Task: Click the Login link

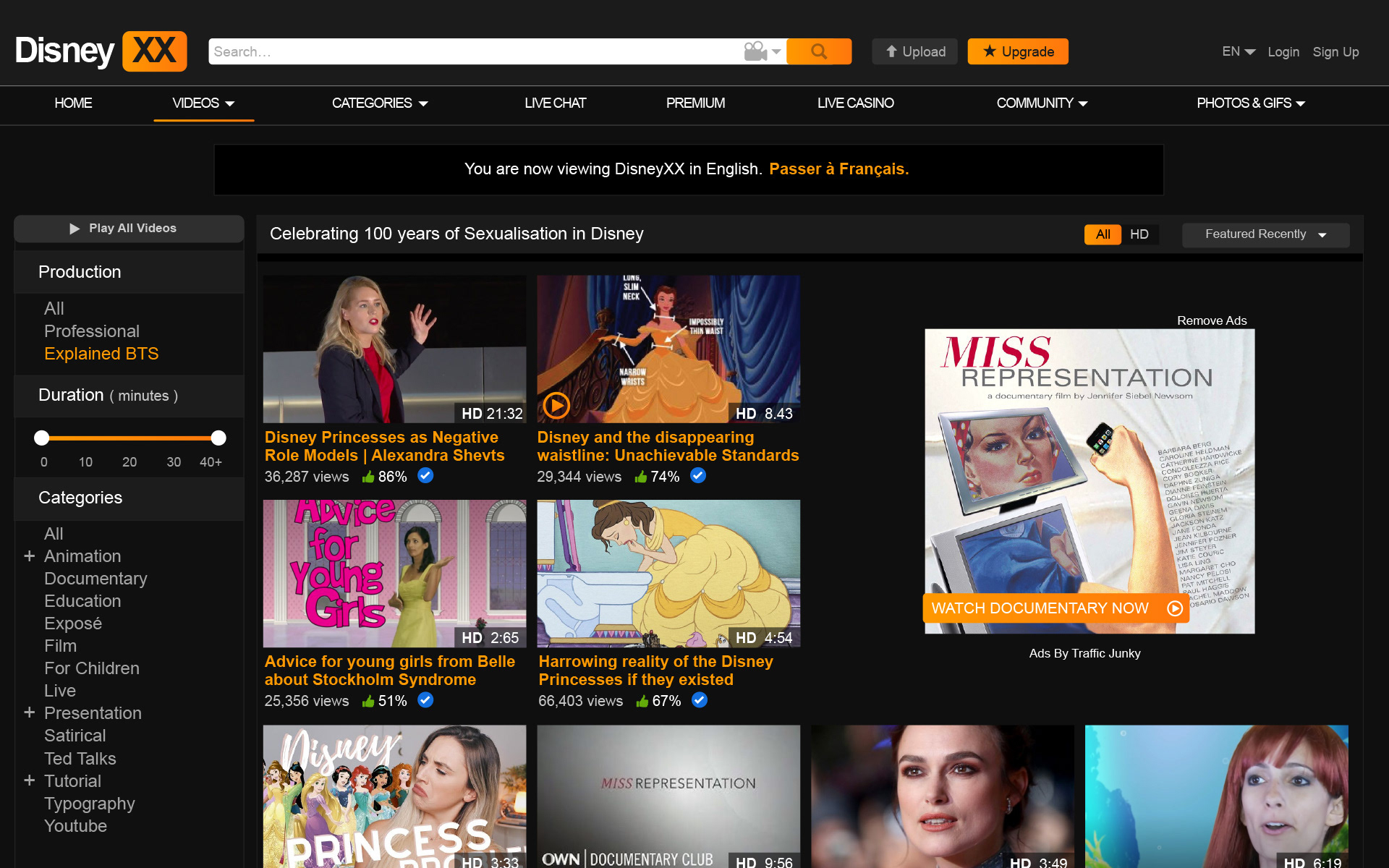Action: pos(1283,52)
